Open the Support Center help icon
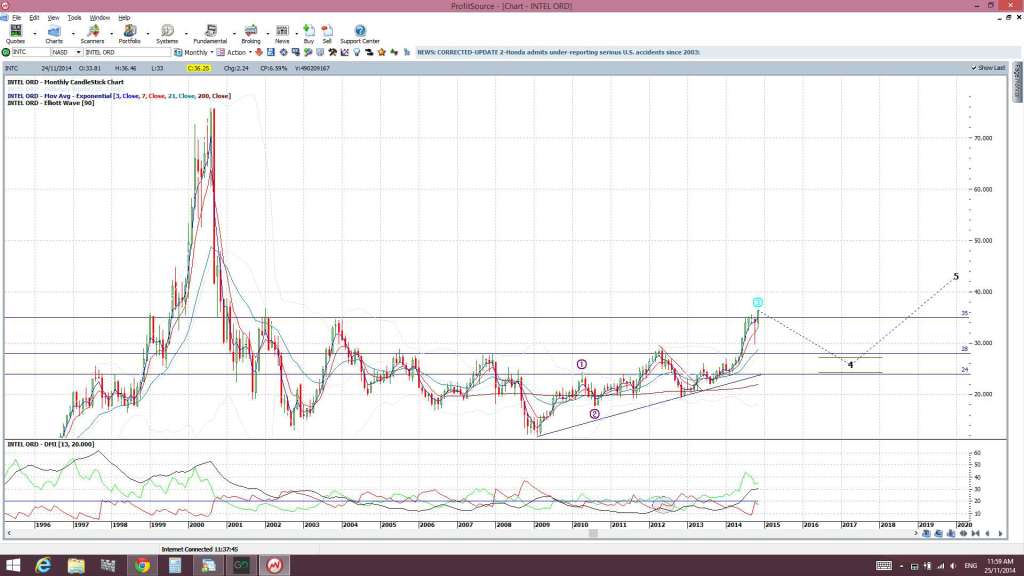This screenshot has height=576, width=1024. 360,34
